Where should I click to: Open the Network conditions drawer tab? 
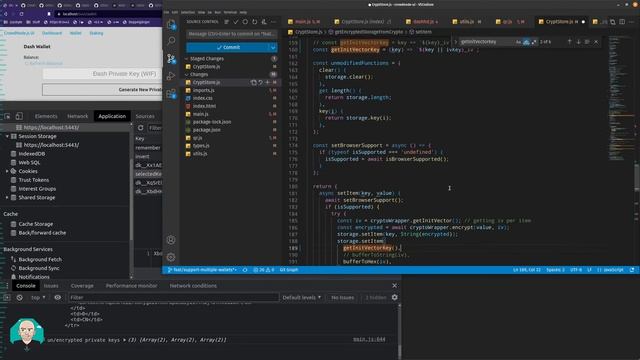pos(193,286)
